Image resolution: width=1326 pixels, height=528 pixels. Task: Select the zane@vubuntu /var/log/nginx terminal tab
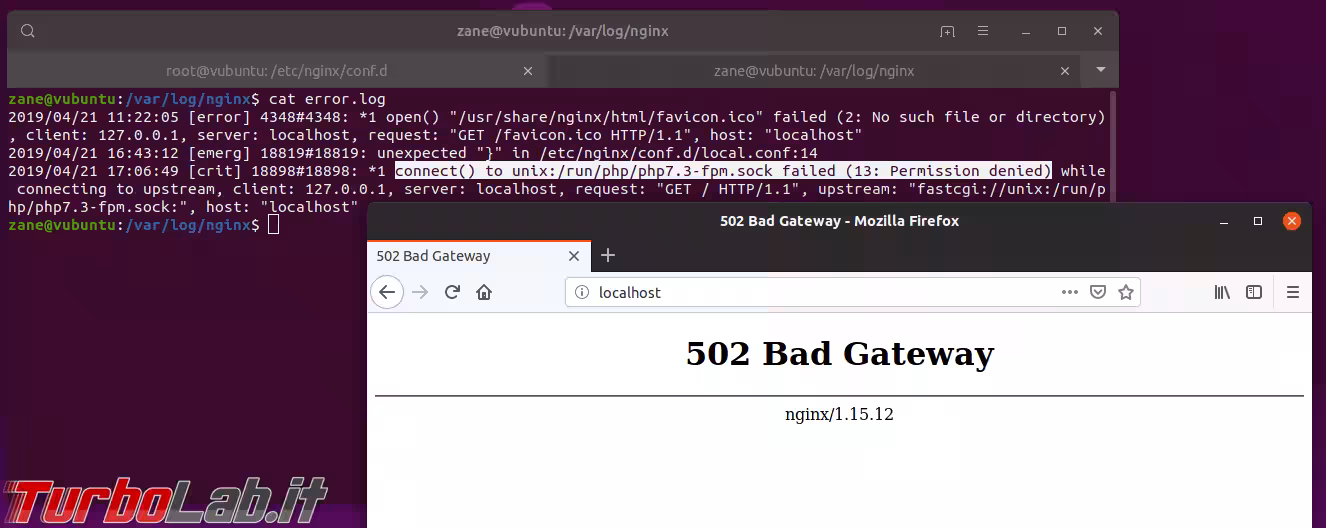(813, 70)
